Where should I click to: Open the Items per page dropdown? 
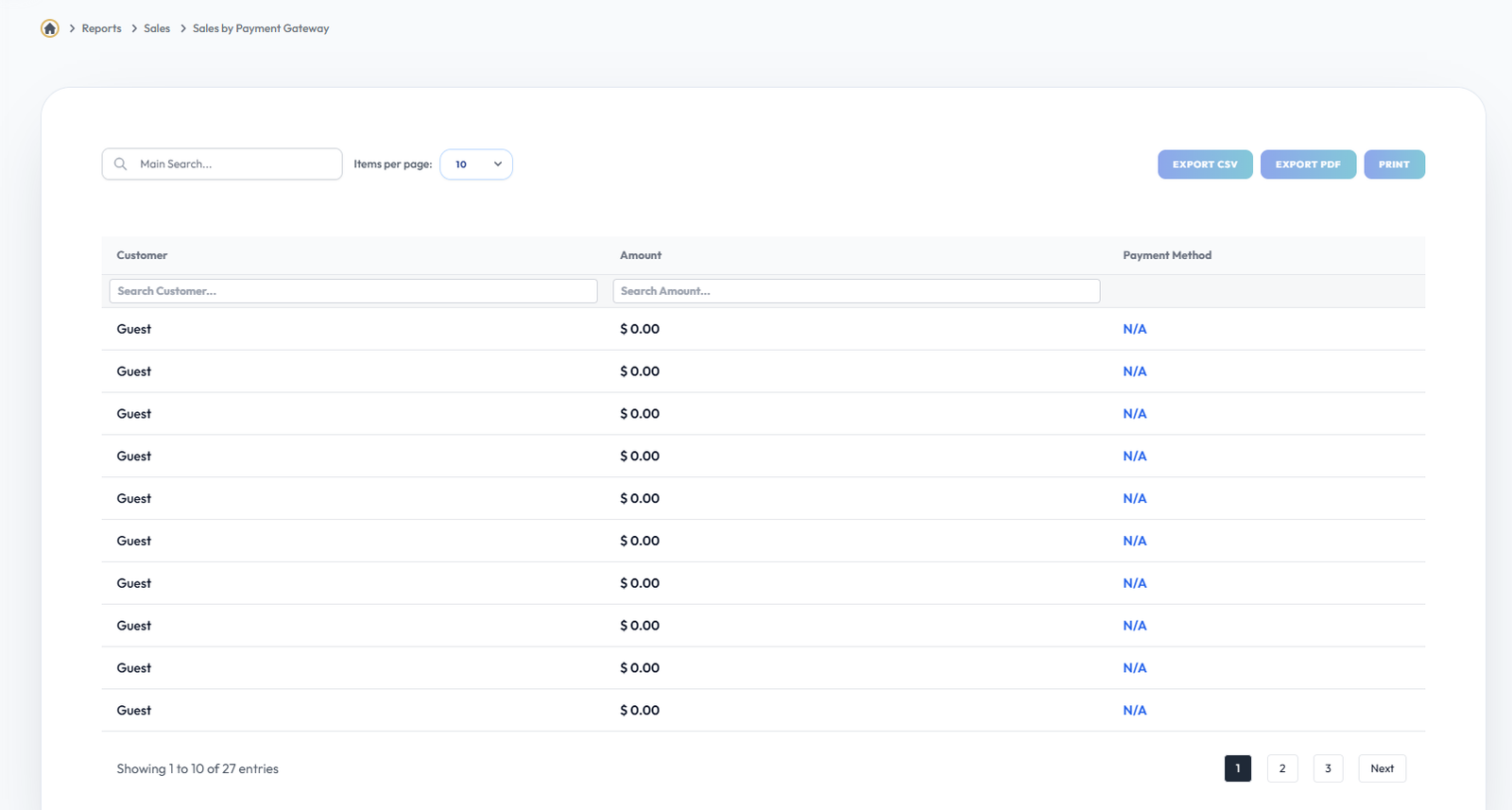click(x=476, y=164)
